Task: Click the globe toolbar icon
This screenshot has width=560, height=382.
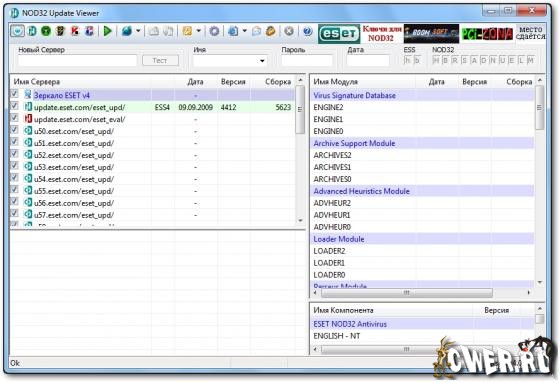Action: pyautogui.click(x=127, y=31)
